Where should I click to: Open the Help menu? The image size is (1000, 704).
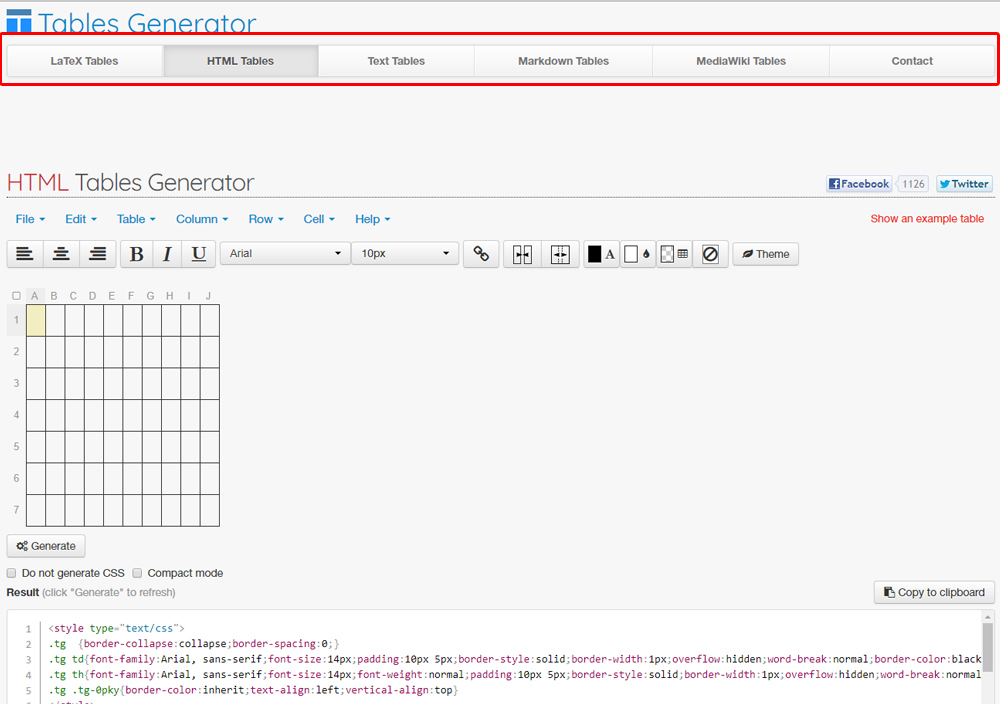point(372,219)
